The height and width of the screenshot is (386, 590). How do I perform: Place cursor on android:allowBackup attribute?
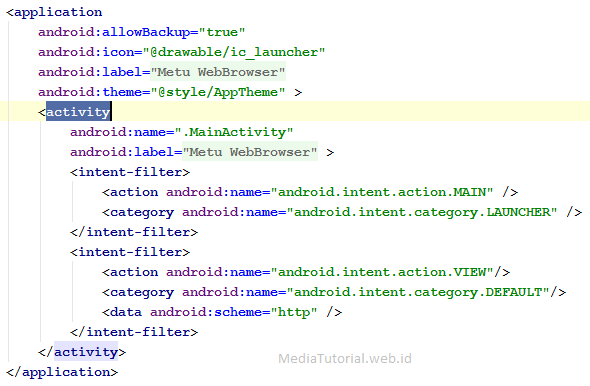pyautogui.click(x=114, y=32)
